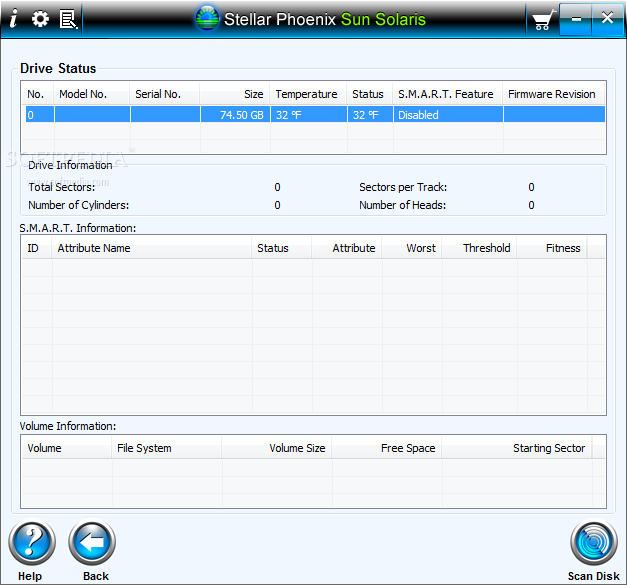The height and width of the screenshot is (585, 627).
Task: Click the Threshold column header
Action: pos(479,248)
